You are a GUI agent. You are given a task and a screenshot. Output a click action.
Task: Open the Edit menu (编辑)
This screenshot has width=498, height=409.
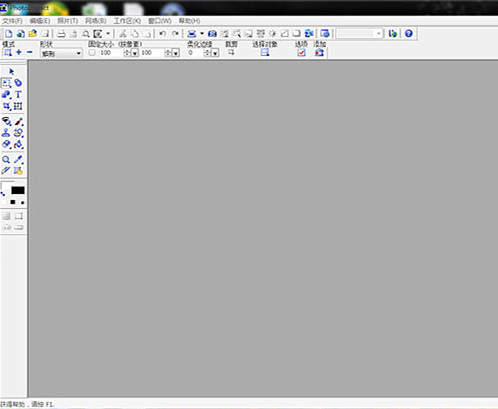point(40,21)
